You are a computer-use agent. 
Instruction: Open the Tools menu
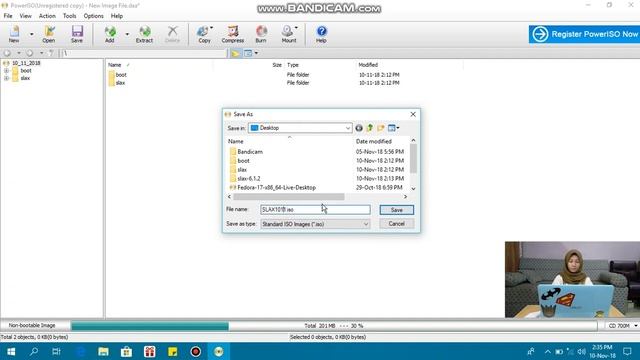coord(69,16)
